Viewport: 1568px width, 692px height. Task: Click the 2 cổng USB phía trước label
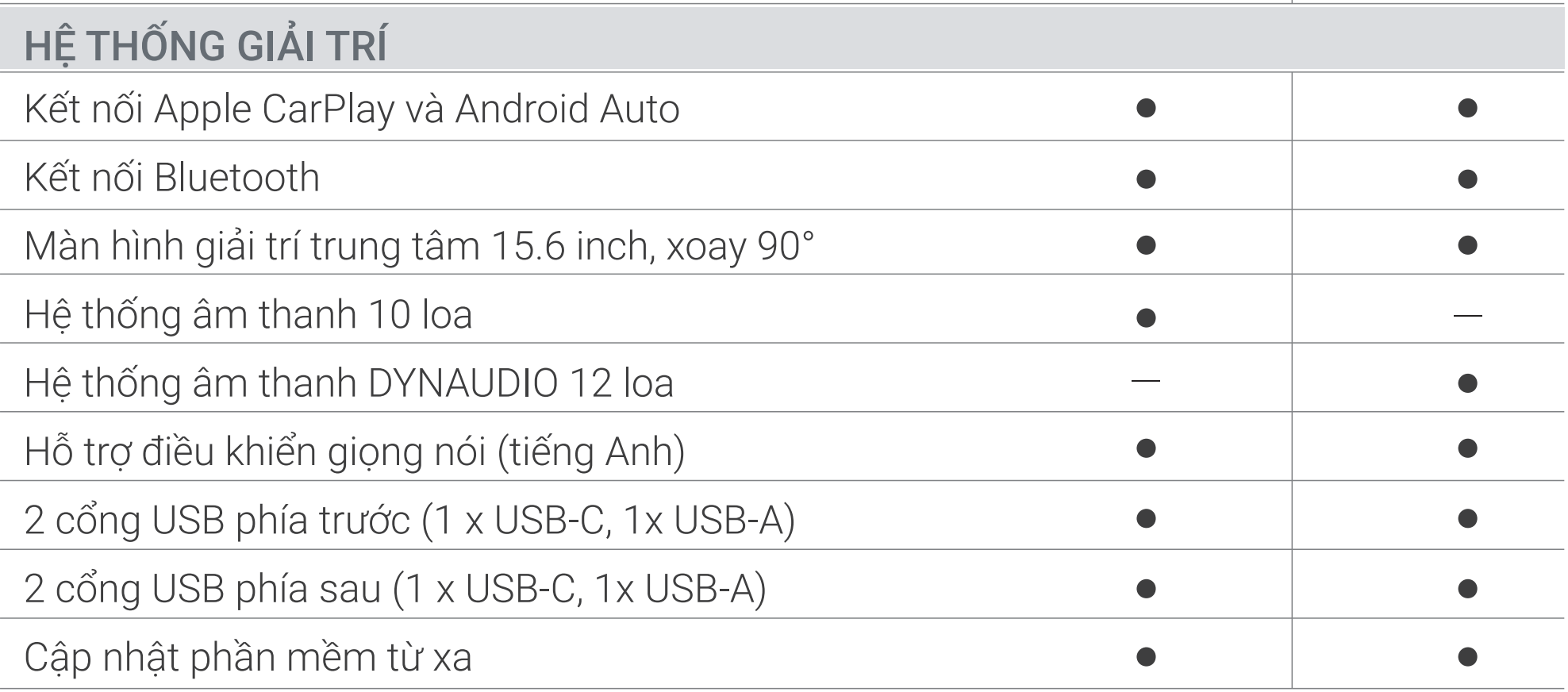[409, 521]
